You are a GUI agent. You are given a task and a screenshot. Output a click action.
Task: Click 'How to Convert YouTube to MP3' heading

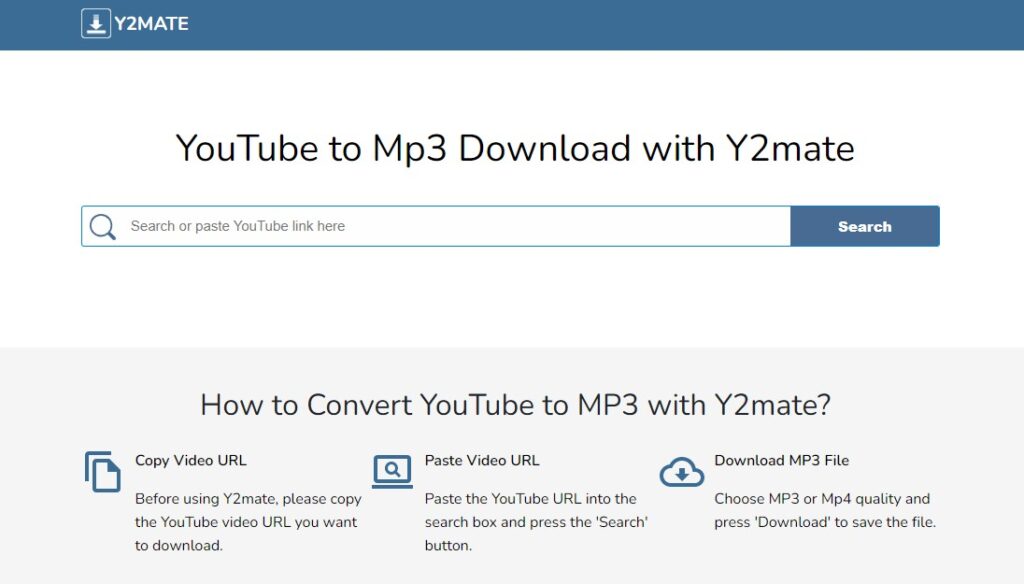[x=515, y=405]
